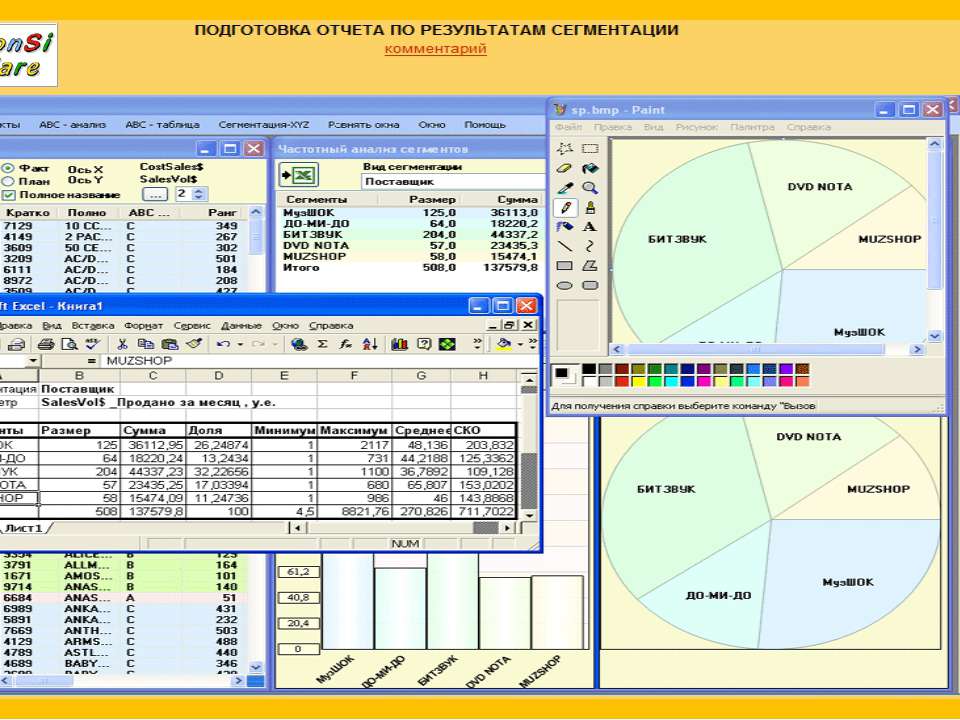Image resolution: width=960 pixels, height=720 pixels.
Task: Open the Ровнять окна menu
Action: point(364,125)
